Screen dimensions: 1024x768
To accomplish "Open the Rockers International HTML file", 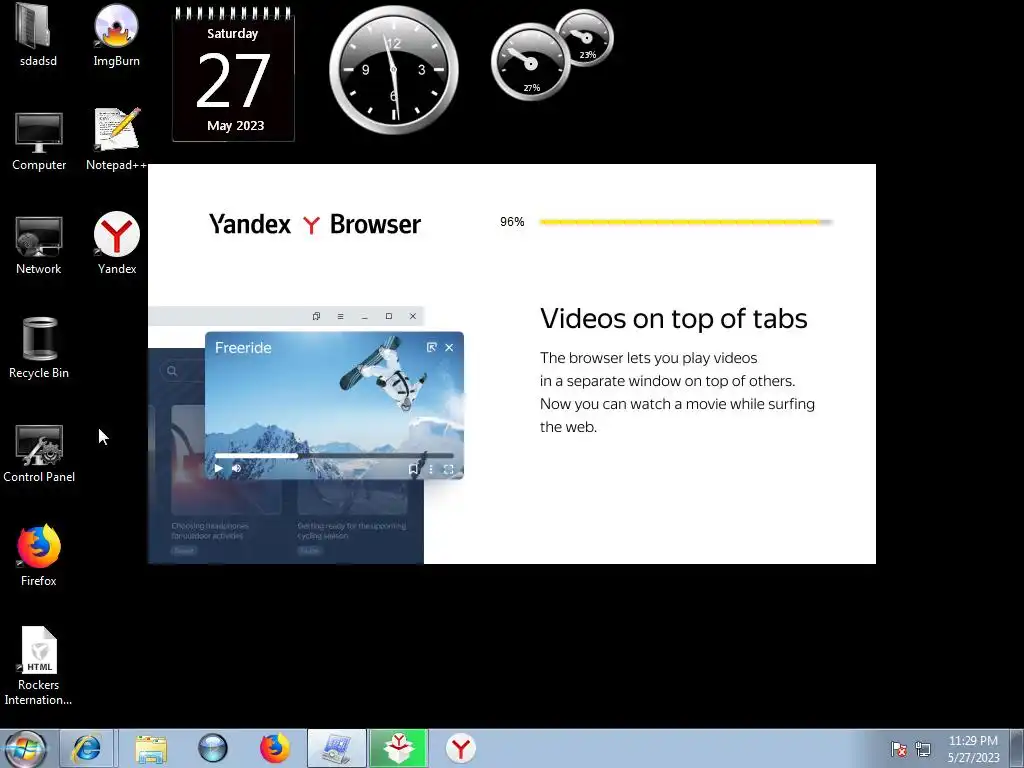I will (39, 666).
